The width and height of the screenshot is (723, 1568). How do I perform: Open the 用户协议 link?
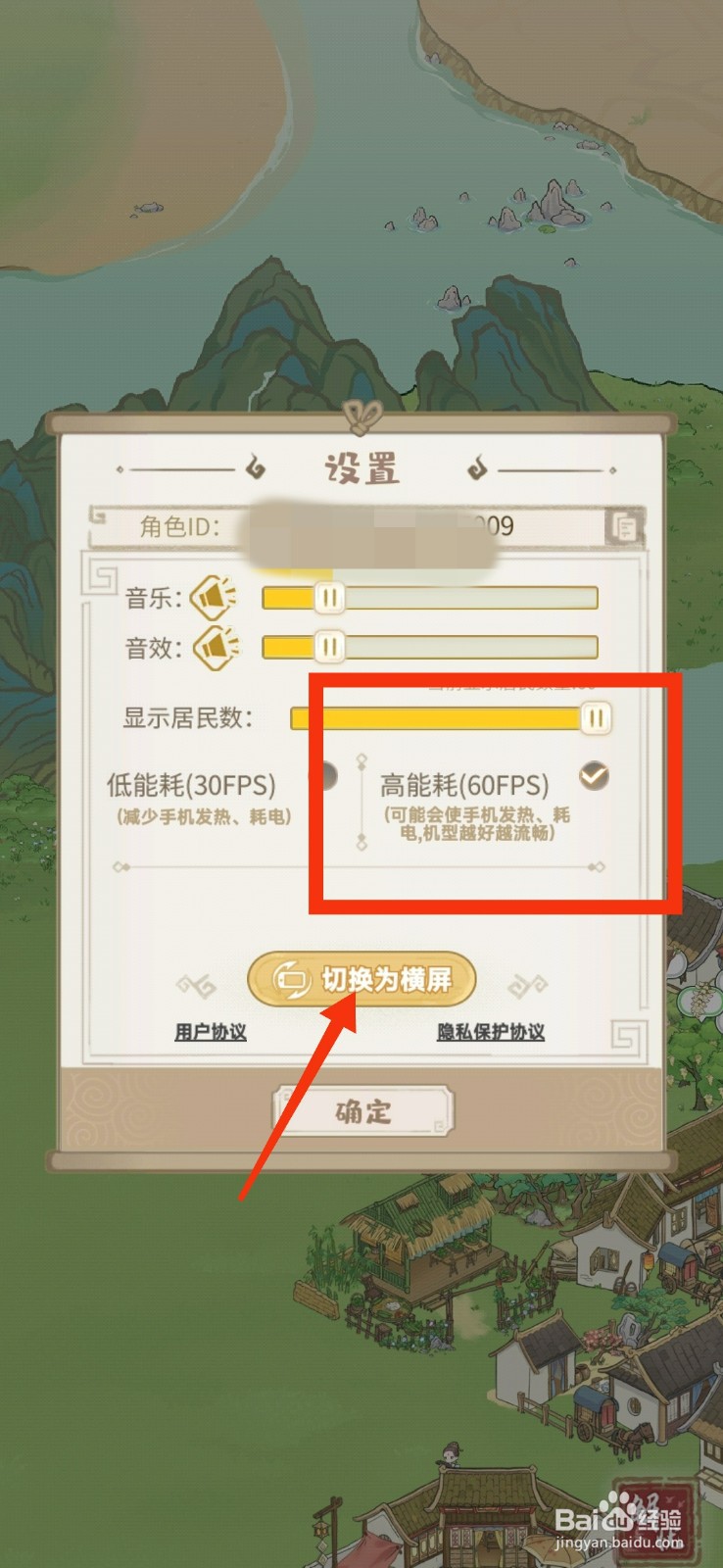(x=211, y=1032)
